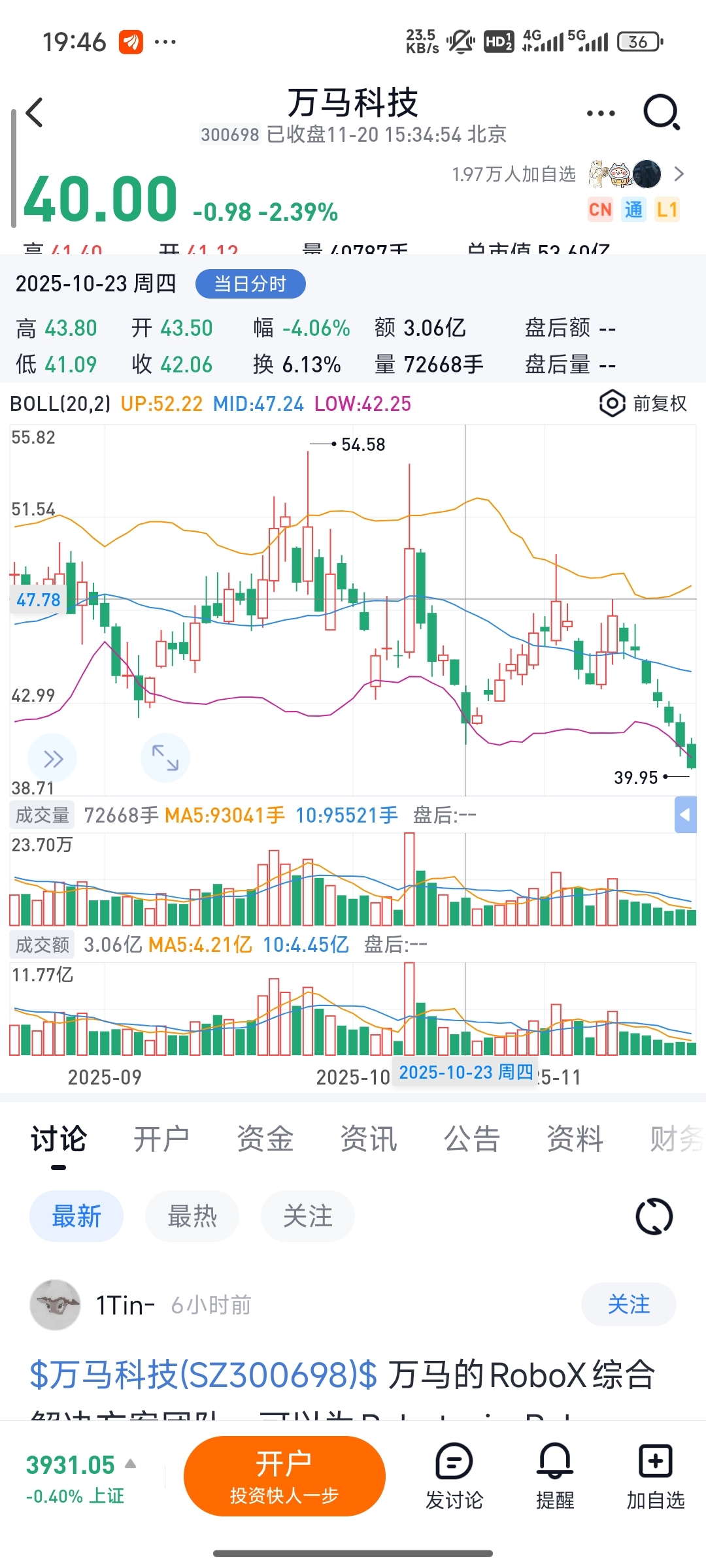Tap the LOW:42.25 BOLL value

tap(363, 404)
